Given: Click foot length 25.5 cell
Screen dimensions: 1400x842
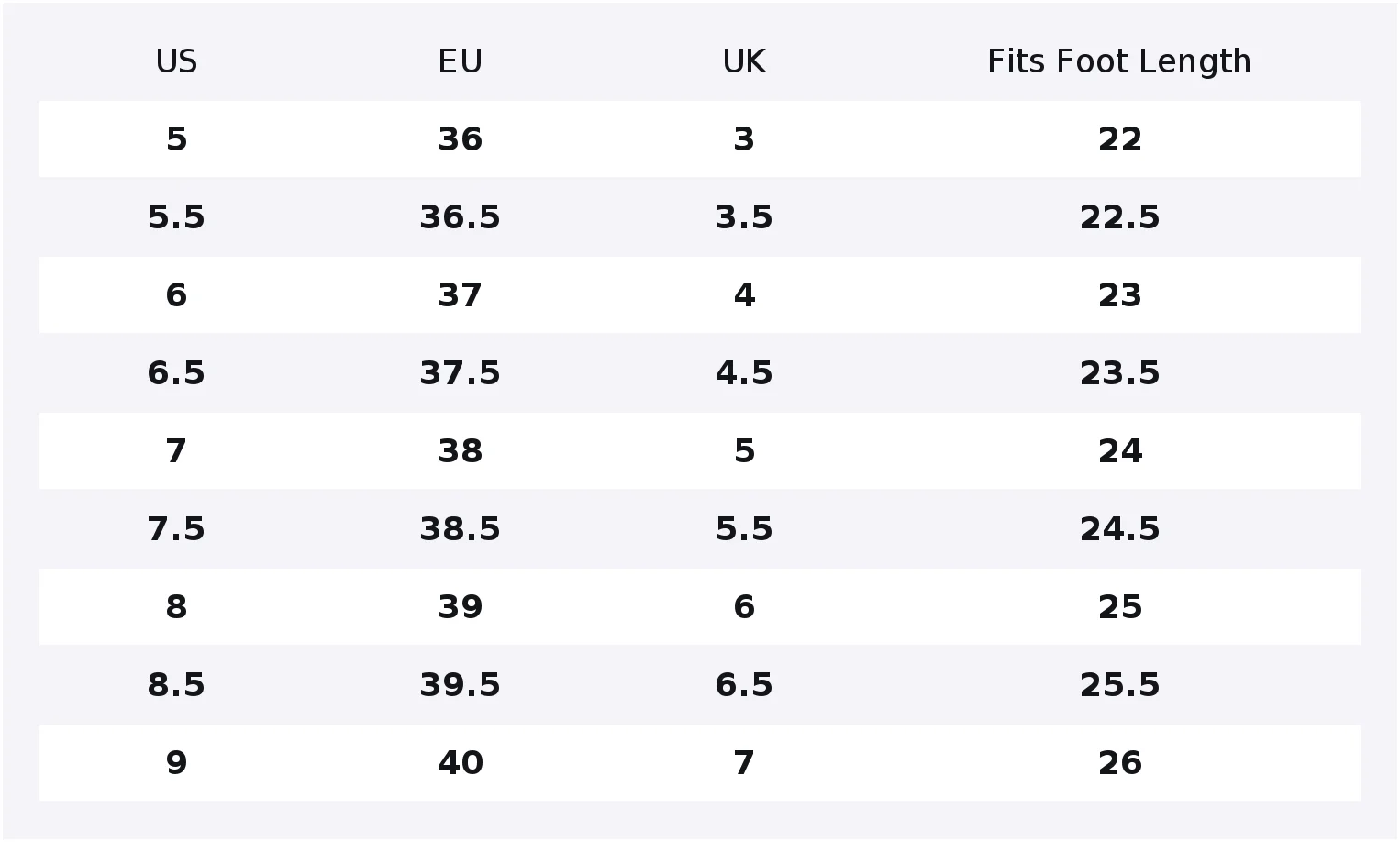Looking at the screenshot, I should (1119, 685).
